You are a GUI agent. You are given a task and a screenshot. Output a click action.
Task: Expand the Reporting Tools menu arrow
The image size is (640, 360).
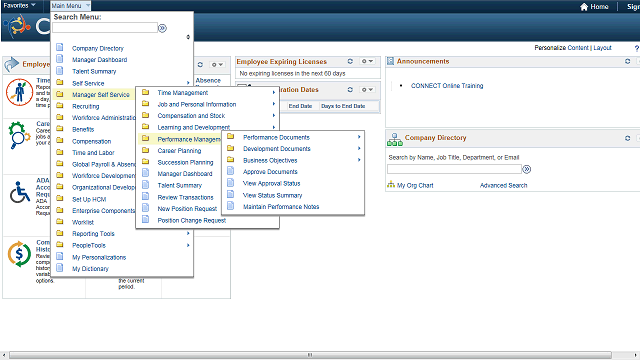click(x=188, y=233)
